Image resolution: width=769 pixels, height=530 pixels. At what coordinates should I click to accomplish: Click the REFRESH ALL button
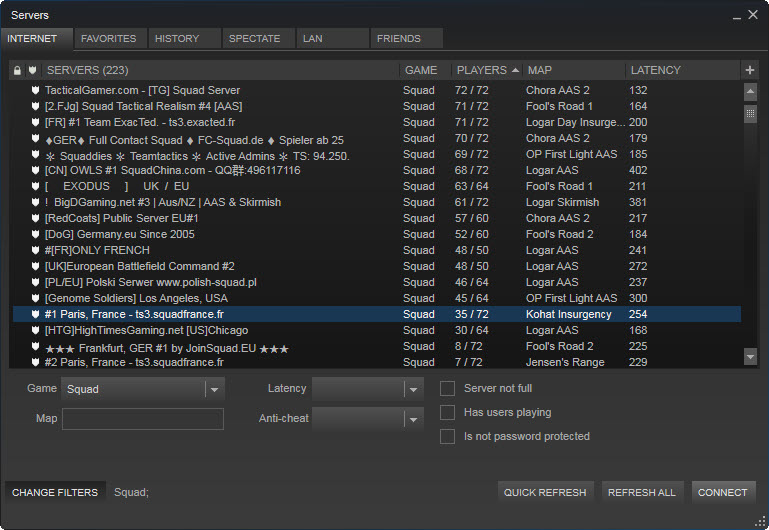tap(641, 492)
